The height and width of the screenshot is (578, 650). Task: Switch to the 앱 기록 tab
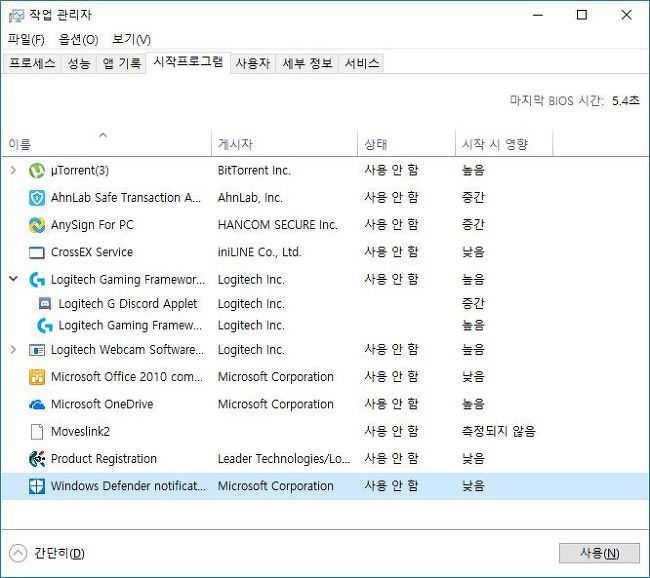point(121,63)
